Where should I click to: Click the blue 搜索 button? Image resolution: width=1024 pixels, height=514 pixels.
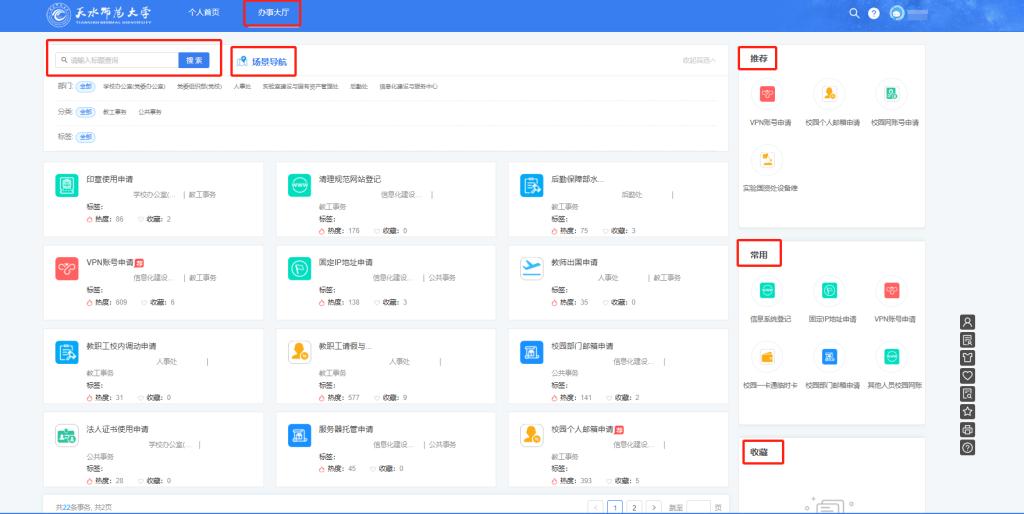click(194, 60)
